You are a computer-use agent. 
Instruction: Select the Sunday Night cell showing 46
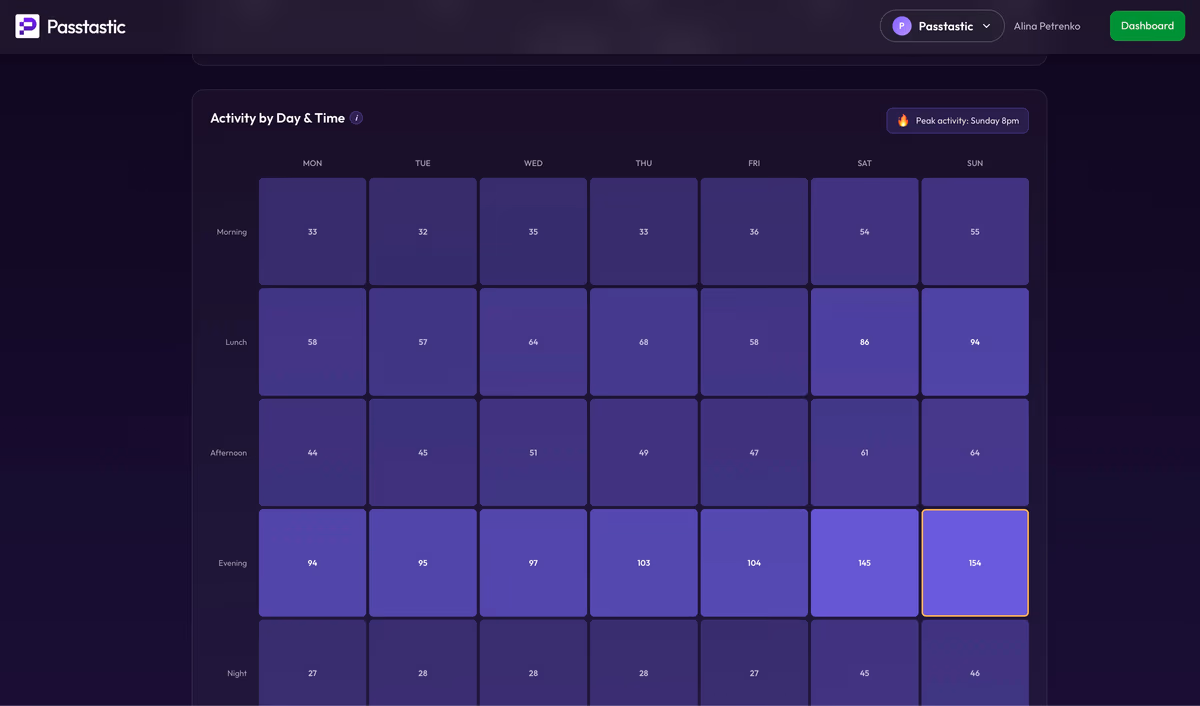975,663
